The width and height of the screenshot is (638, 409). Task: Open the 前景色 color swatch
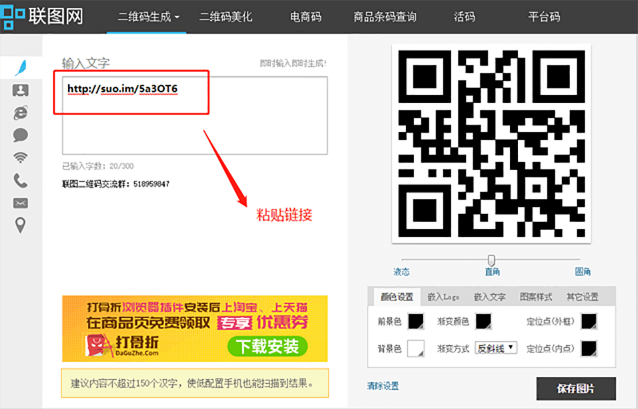(416, 322)
